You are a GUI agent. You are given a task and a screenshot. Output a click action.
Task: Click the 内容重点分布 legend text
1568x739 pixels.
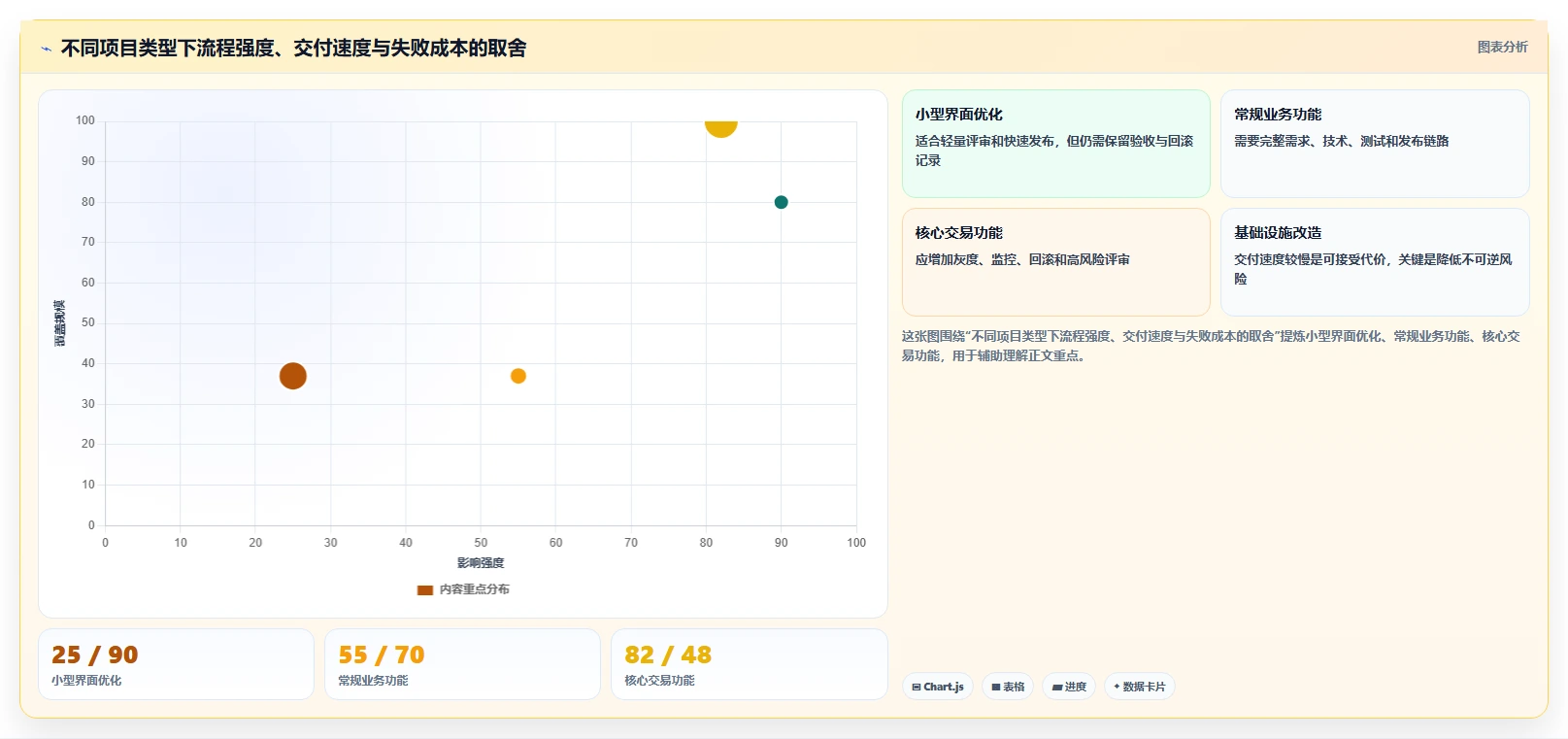pos(474,589)
